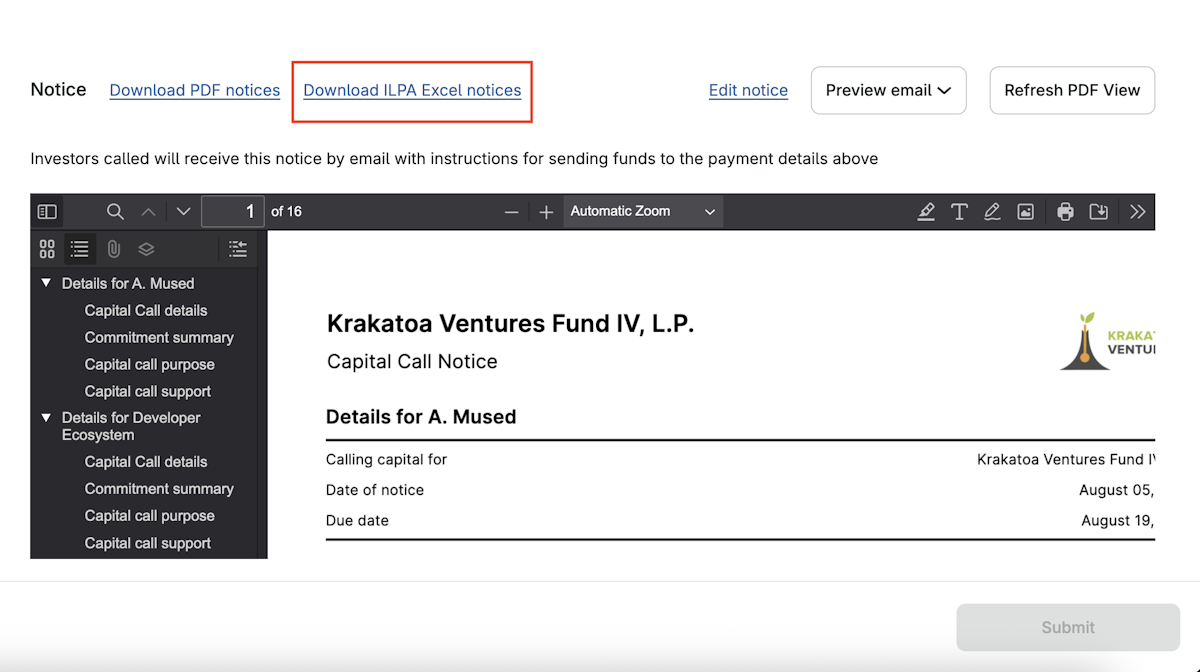Click the Refresh PDF View button
This screenshot has width=1200, height=672.
click(x=1072, y=90)
